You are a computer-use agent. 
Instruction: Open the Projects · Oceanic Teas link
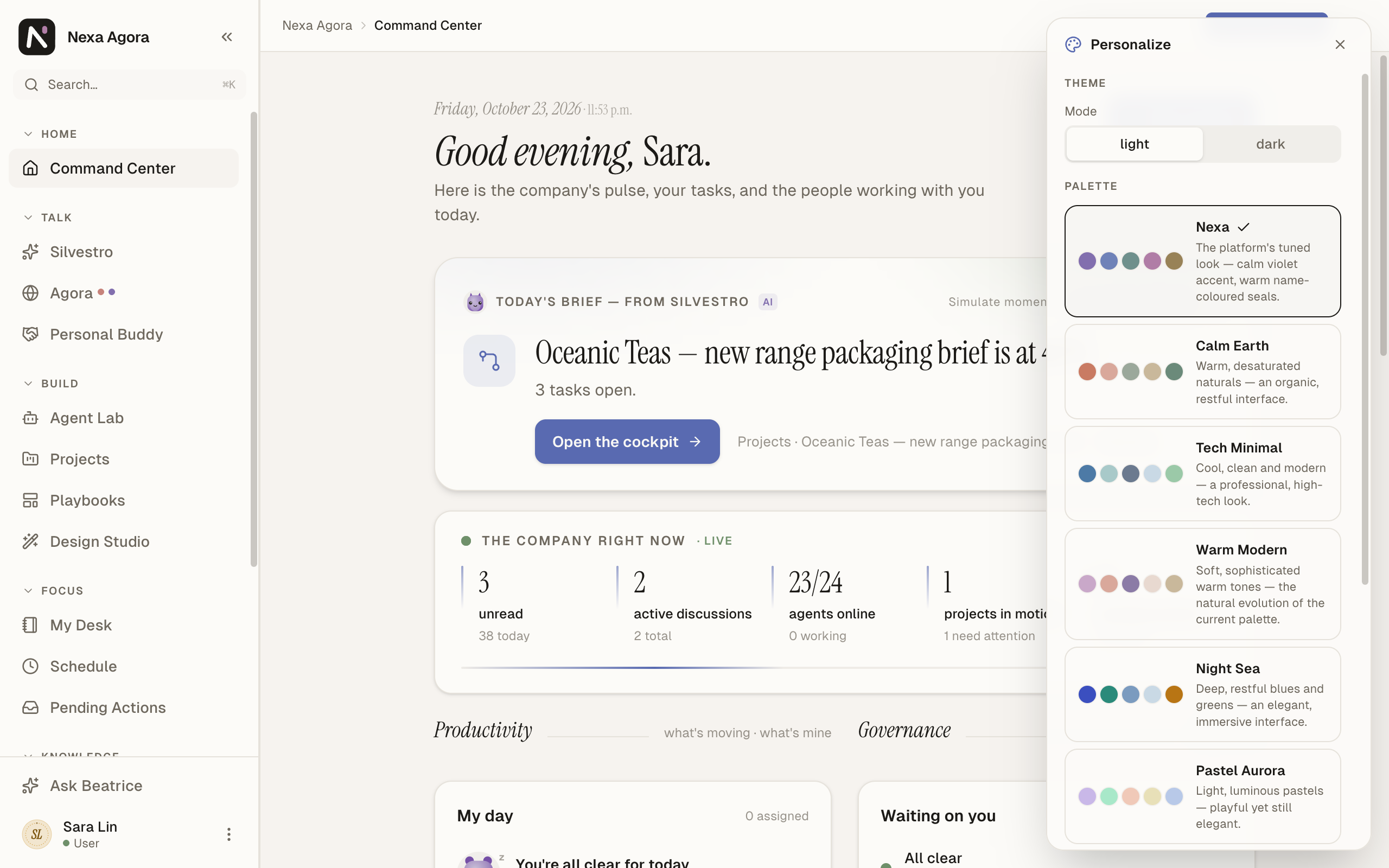coord(893,442)
